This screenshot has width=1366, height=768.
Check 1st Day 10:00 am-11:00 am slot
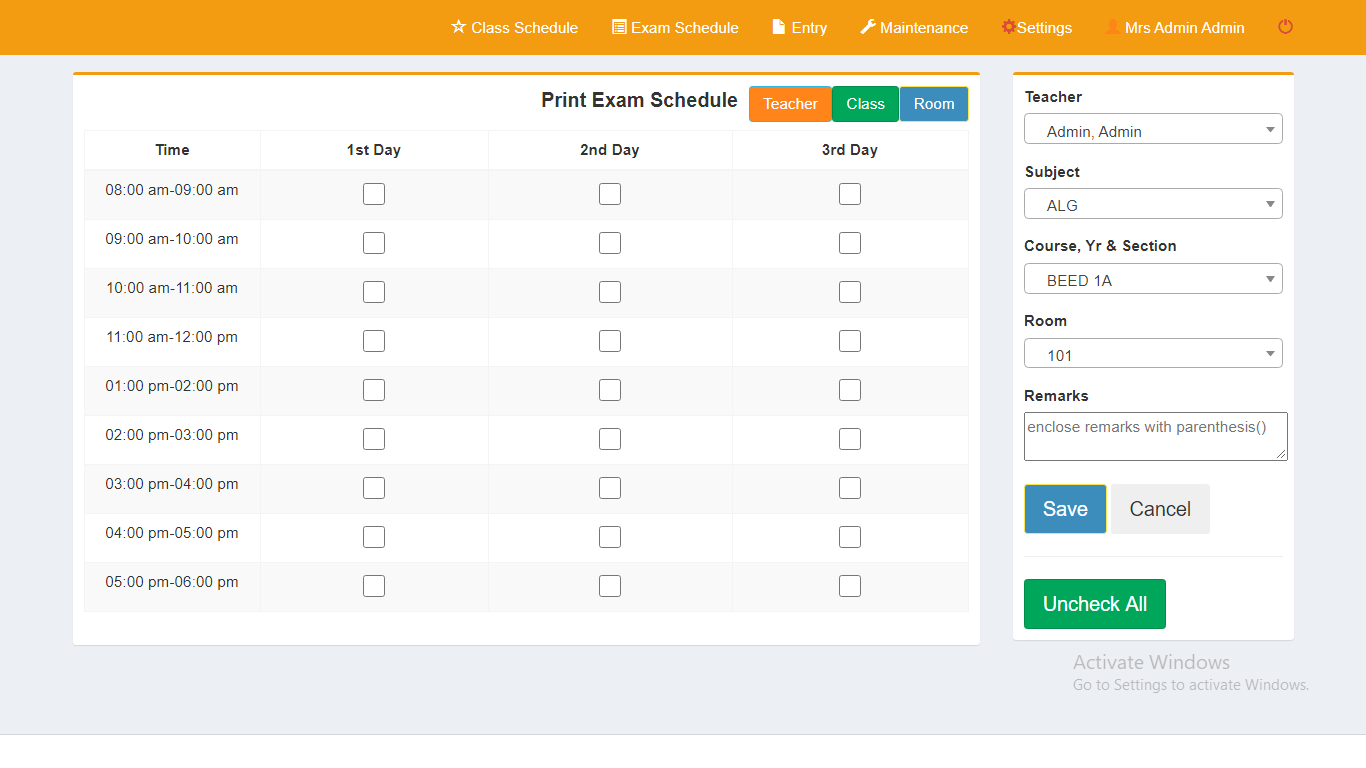(374, 292)
